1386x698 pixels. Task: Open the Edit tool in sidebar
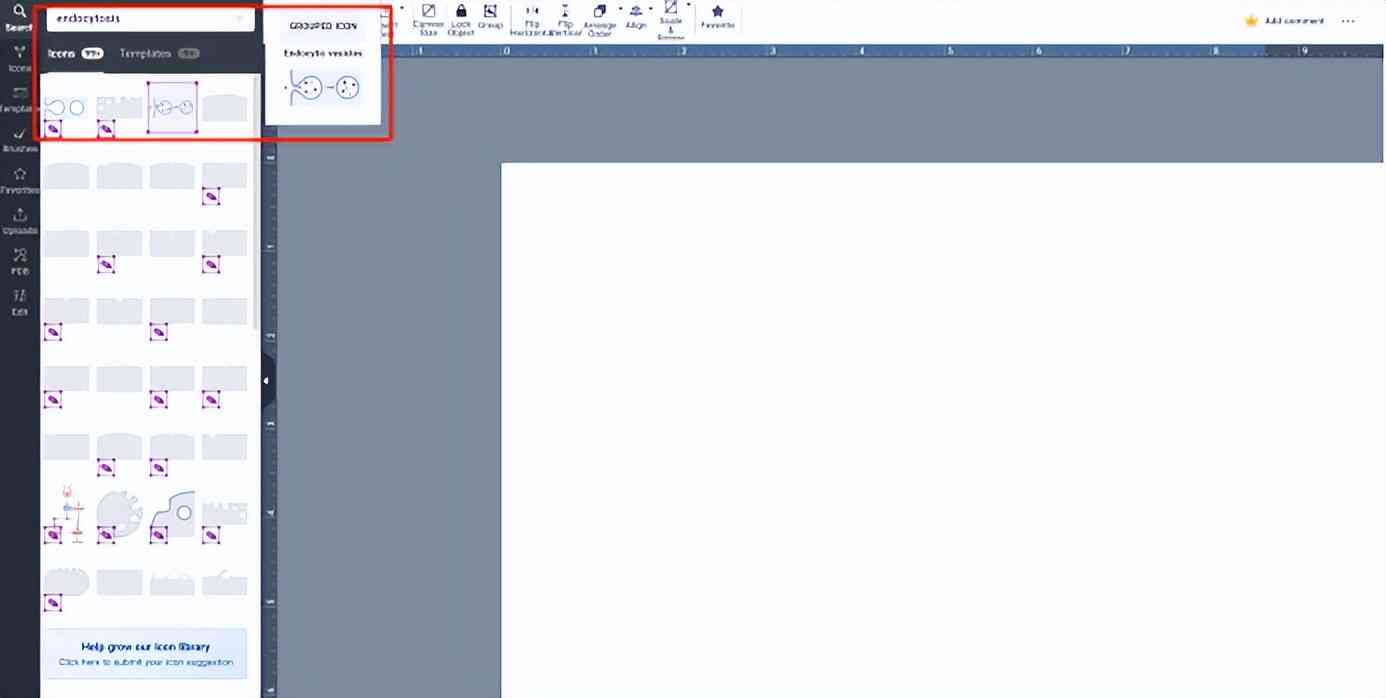pyautogui.click(x=19, y=302)
